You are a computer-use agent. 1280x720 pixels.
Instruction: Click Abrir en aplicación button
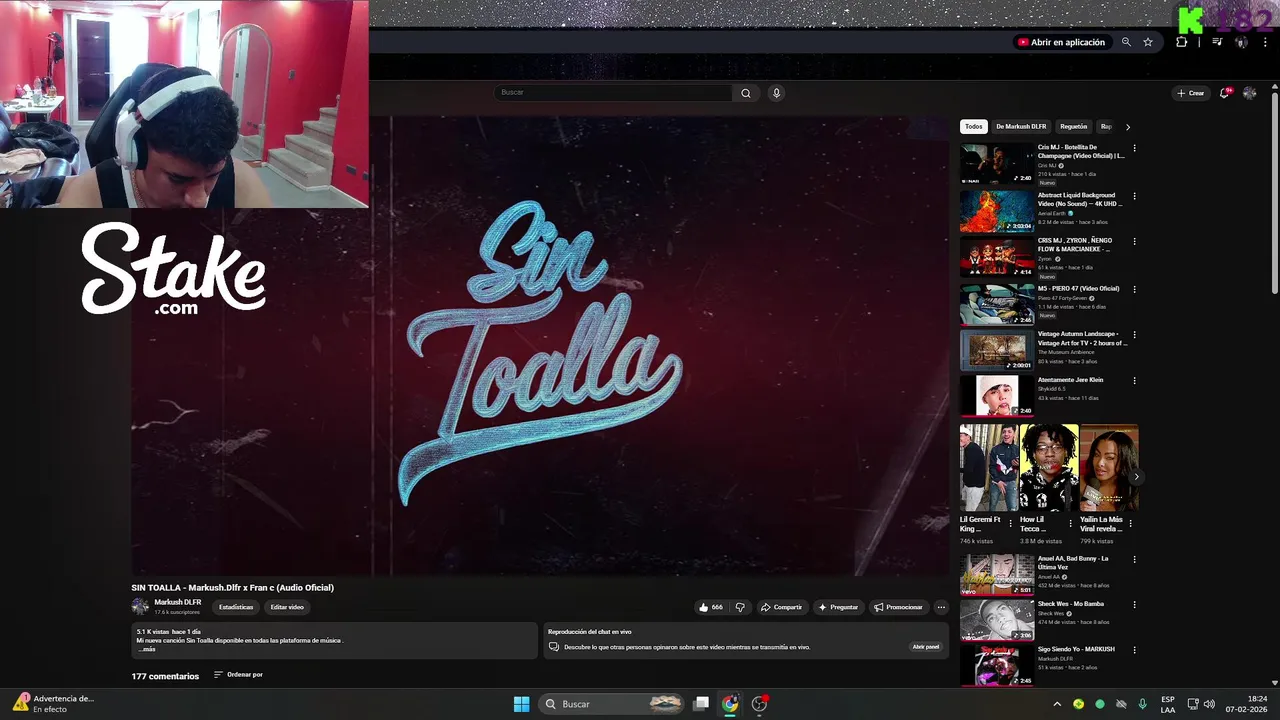[1061, 42]
